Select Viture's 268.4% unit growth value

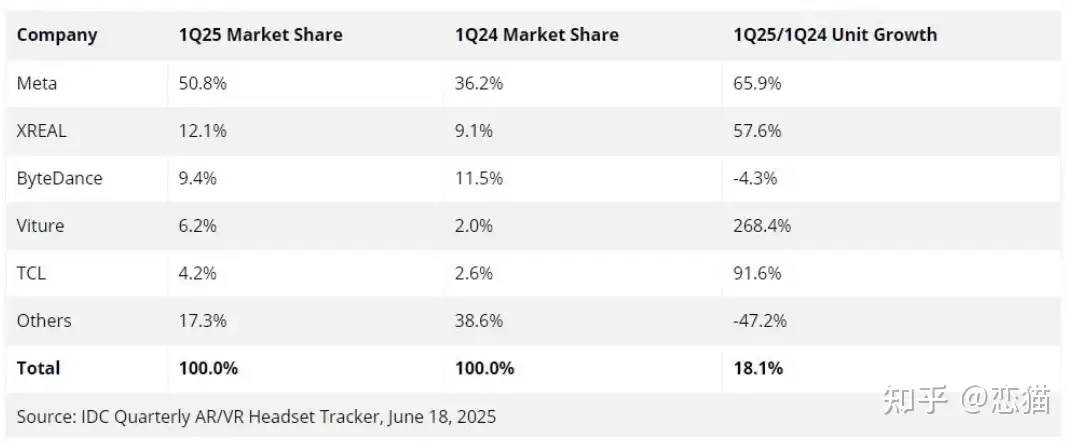pos(762,225)
